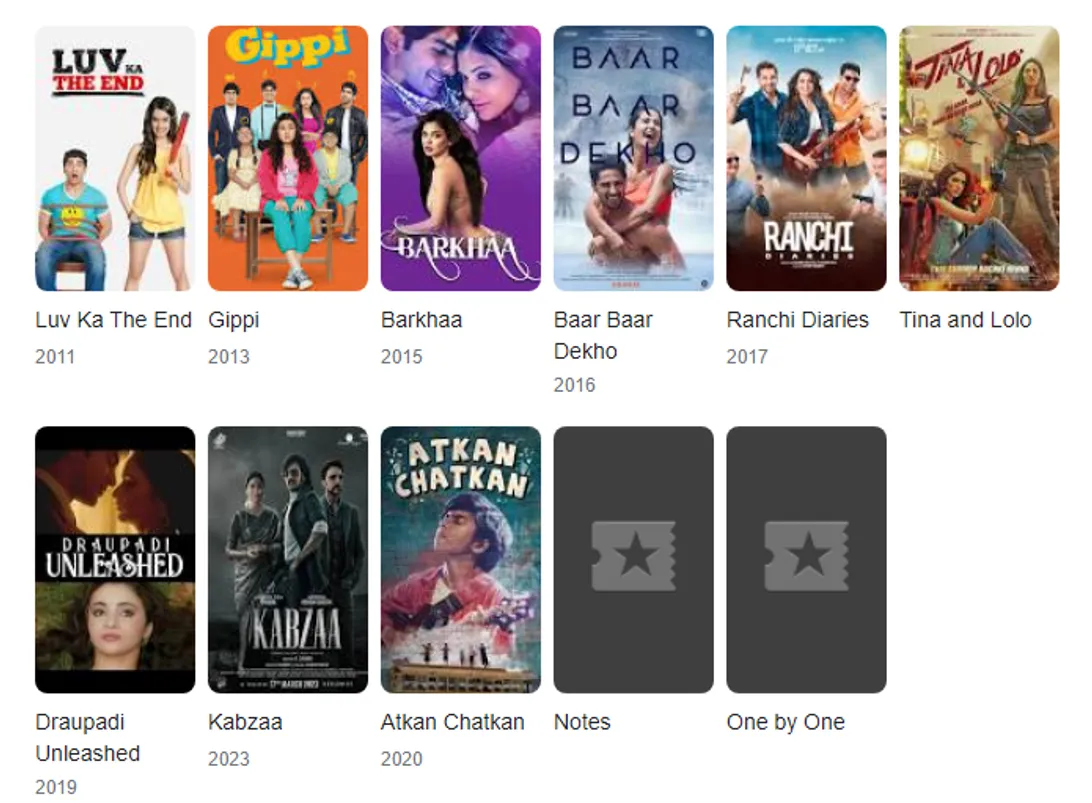
Task: Open the Luv Ka The End title link
Action: tap(113, 320)
